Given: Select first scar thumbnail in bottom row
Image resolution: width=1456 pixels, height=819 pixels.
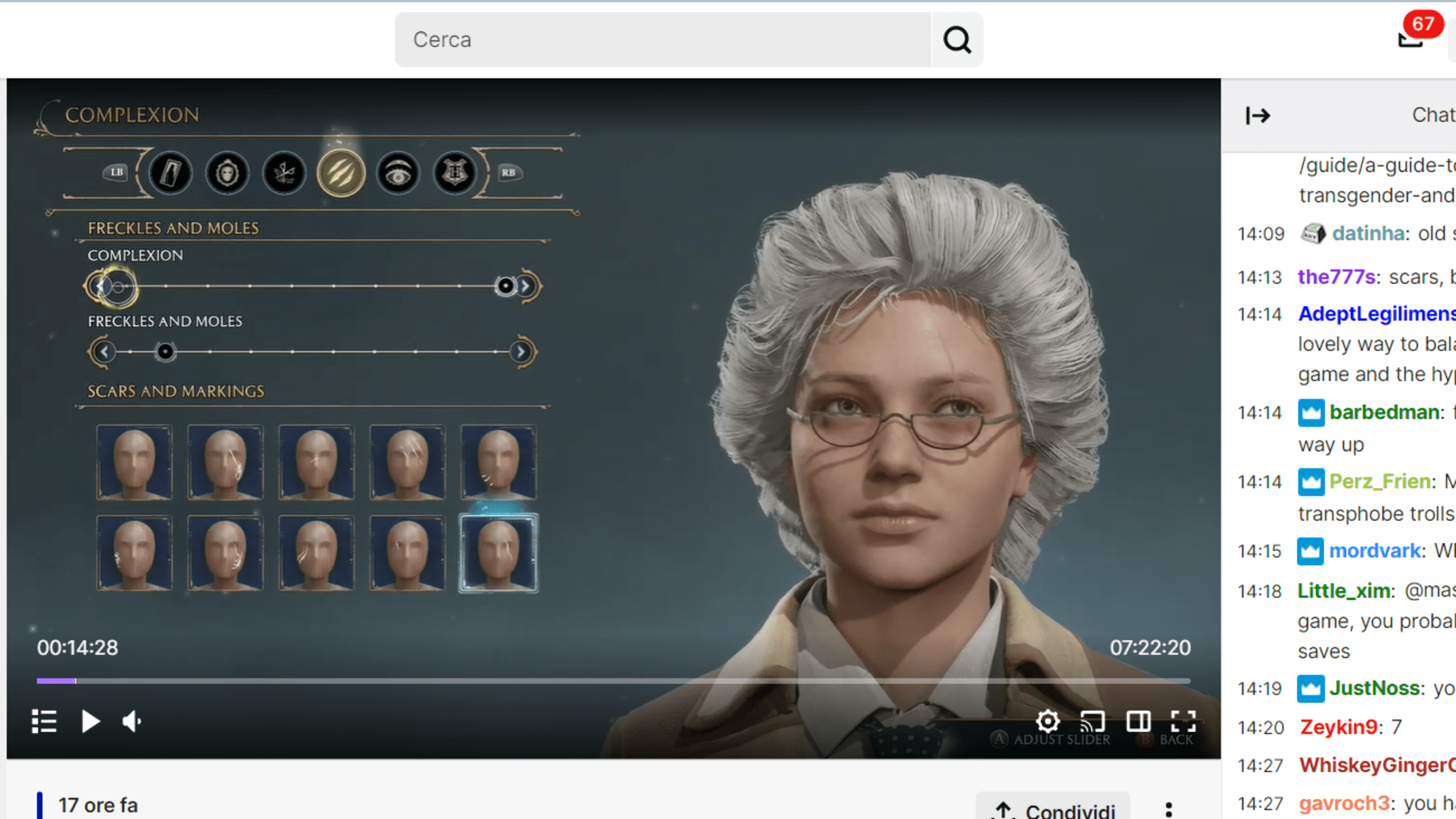Looking at the screenshot, I should (134, 553).
